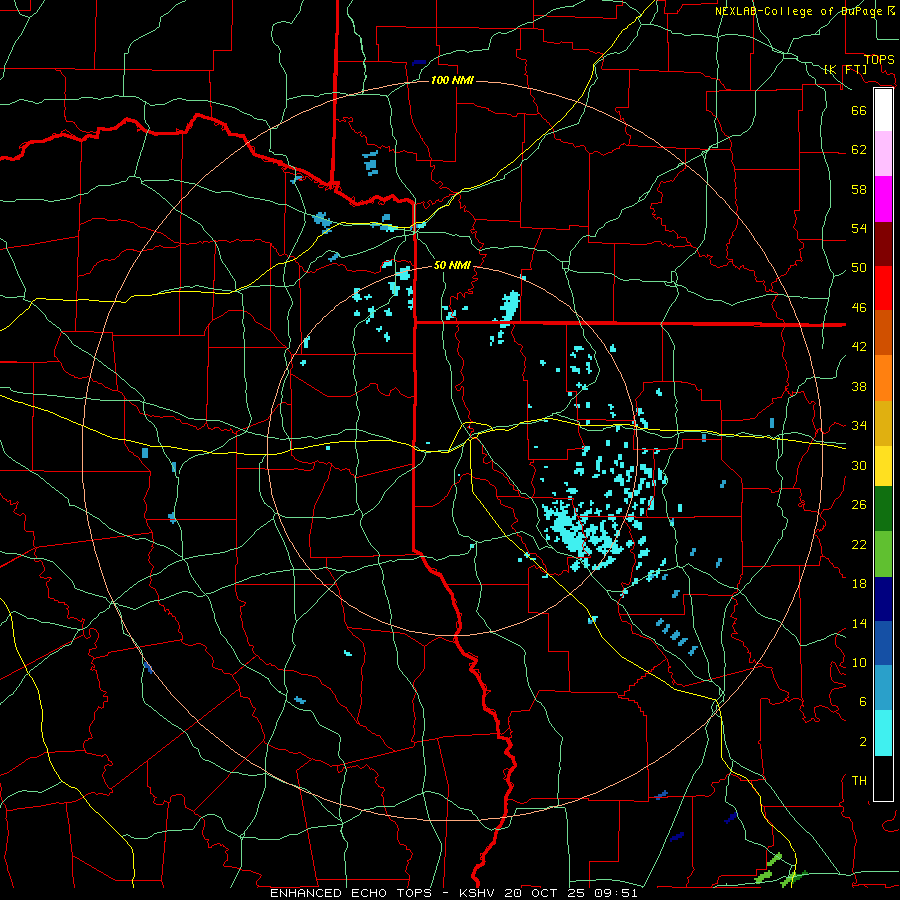Click the light pink swatch near 62
This screenshot has height=900, width=900.
883,153
